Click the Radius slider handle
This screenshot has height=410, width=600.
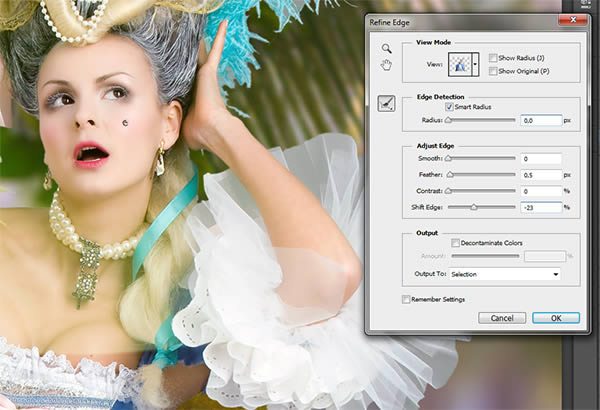[448, 120]
